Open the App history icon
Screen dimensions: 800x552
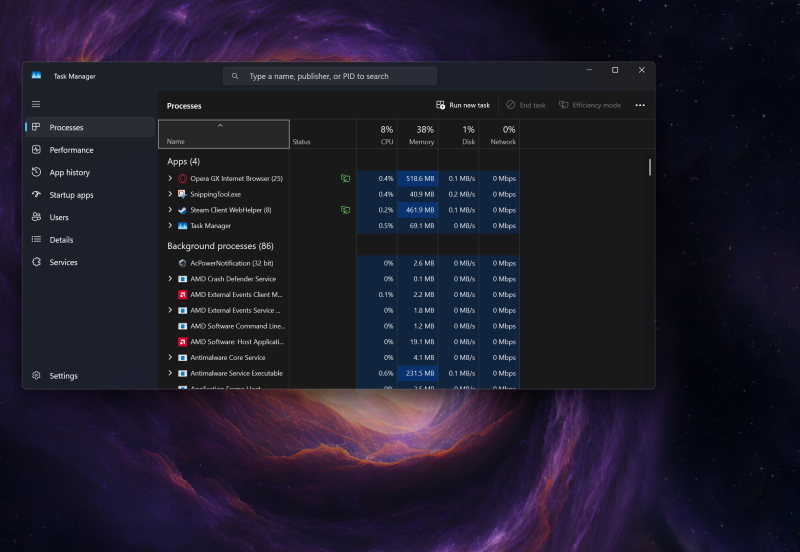37,172
